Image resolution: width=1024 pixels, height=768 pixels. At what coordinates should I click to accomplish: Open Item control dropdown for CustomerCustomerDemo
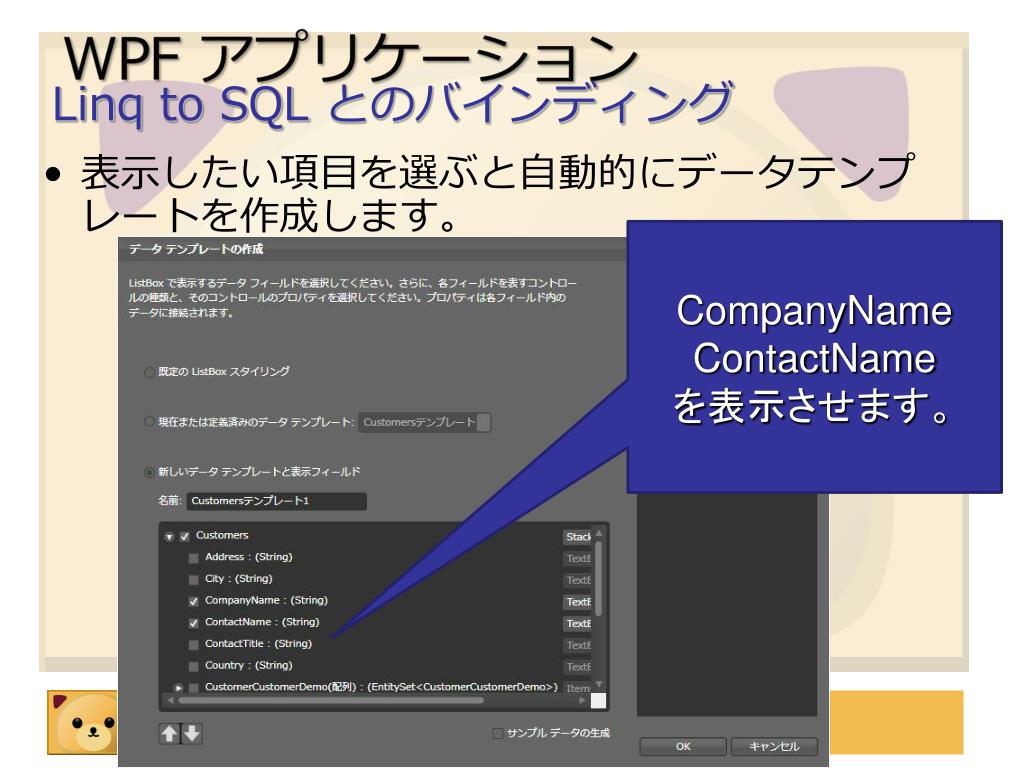(x=577, y=688)
